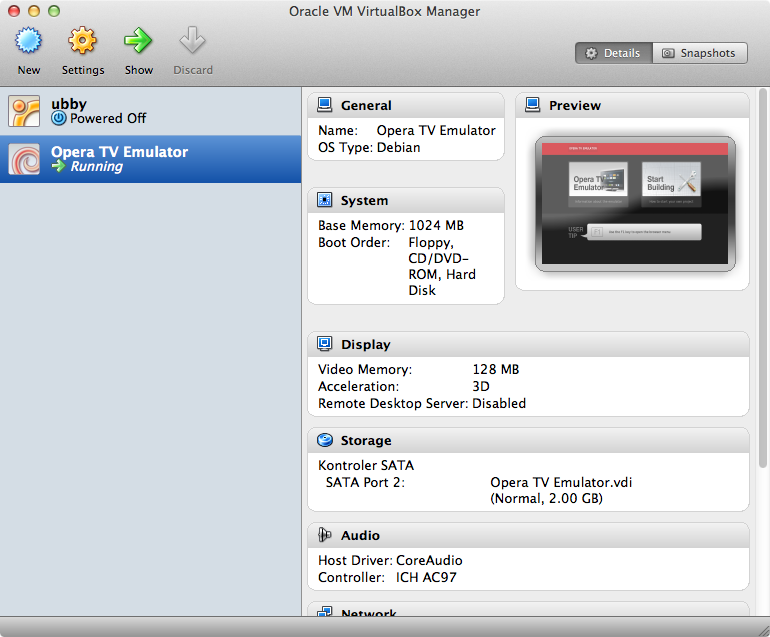The width and height of the screenshot is (770, 637).
Task: Click the General section monitor icon
Action: tap(324, 105)
